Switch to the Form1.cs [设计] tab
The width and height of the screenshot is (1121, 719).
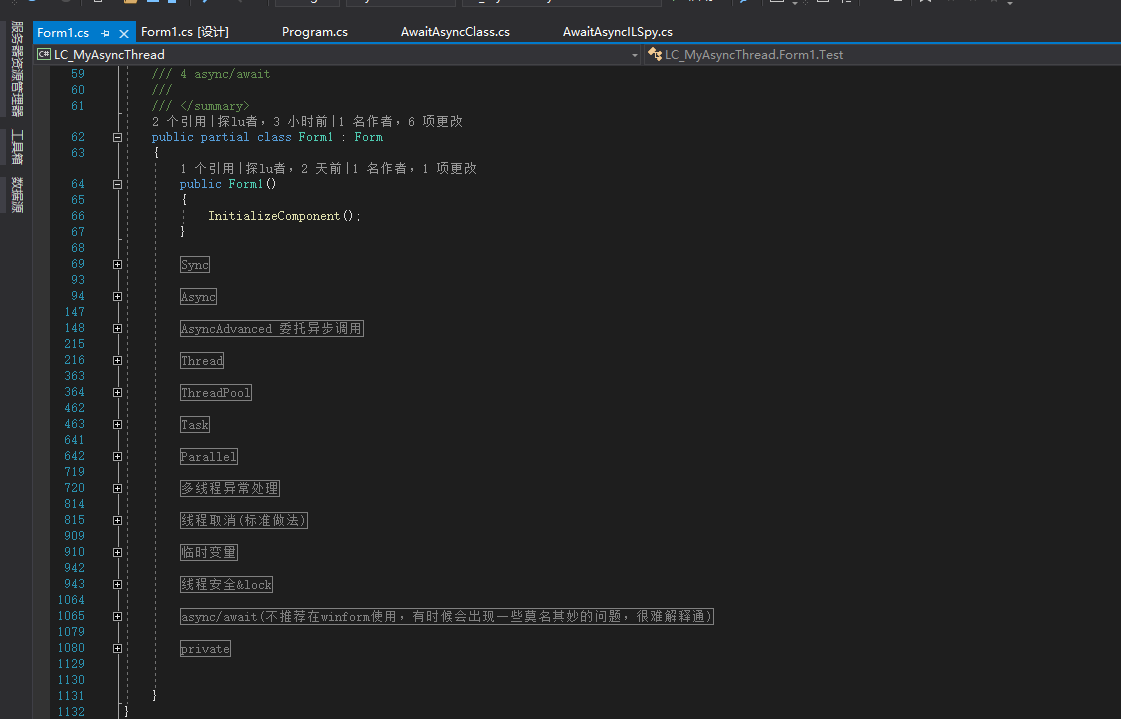click(x=184, y=32)
